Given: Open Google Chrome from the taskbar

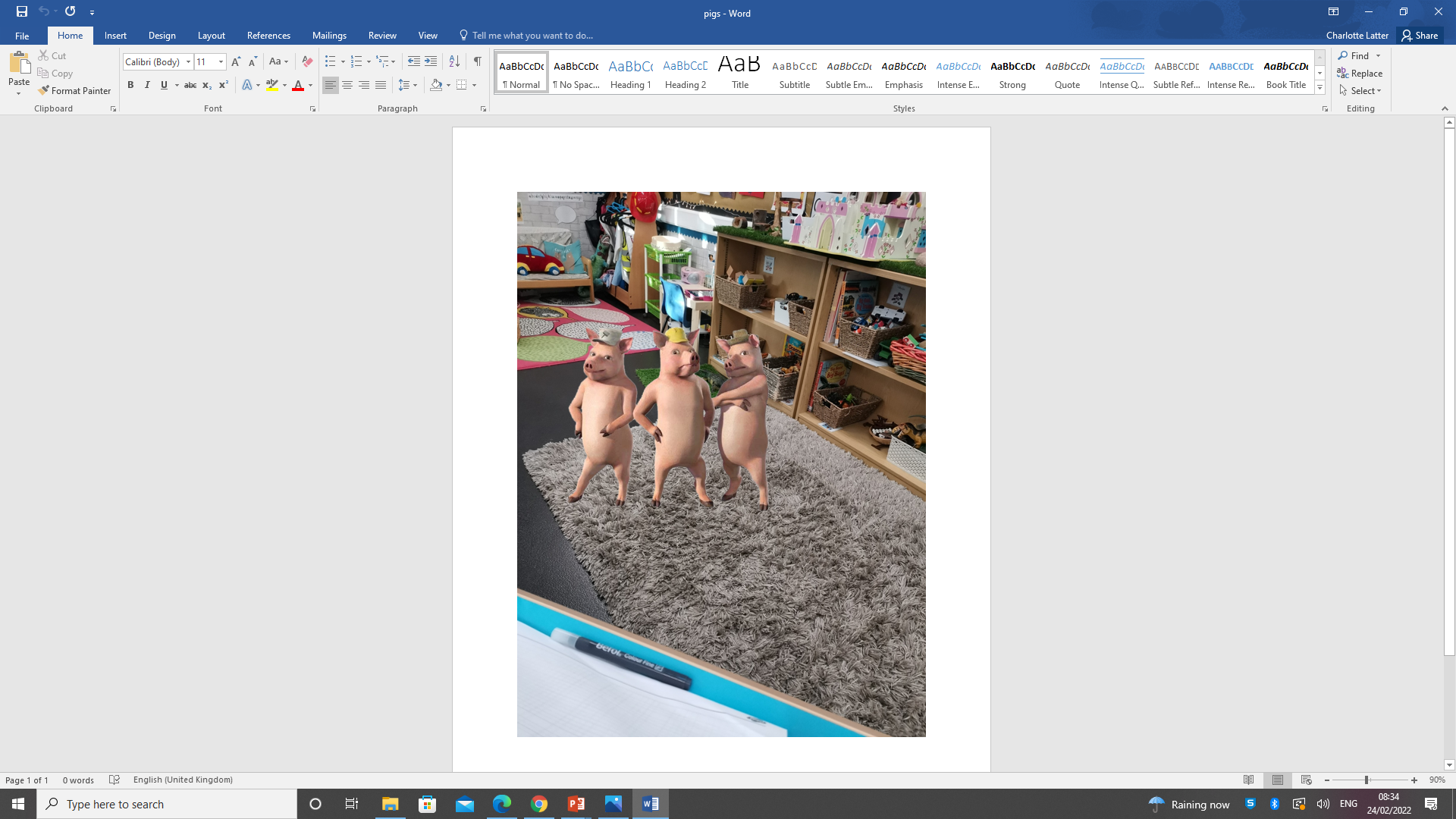Looking at the screenshot, I should pyautogui.click(x=539, y=804).
